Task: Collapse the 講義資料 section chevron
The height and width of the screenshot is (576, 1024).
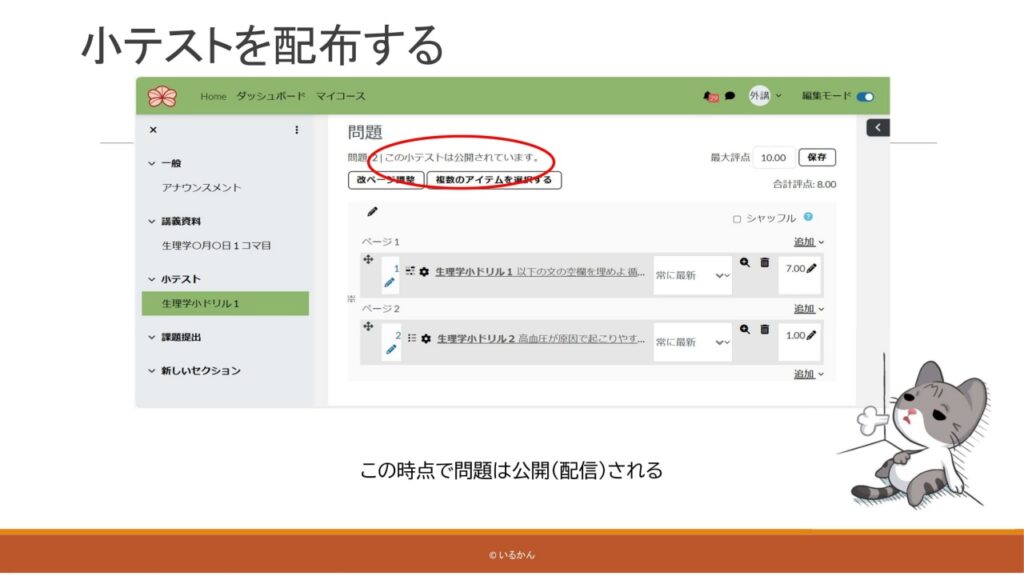Action: pos(152,221)
